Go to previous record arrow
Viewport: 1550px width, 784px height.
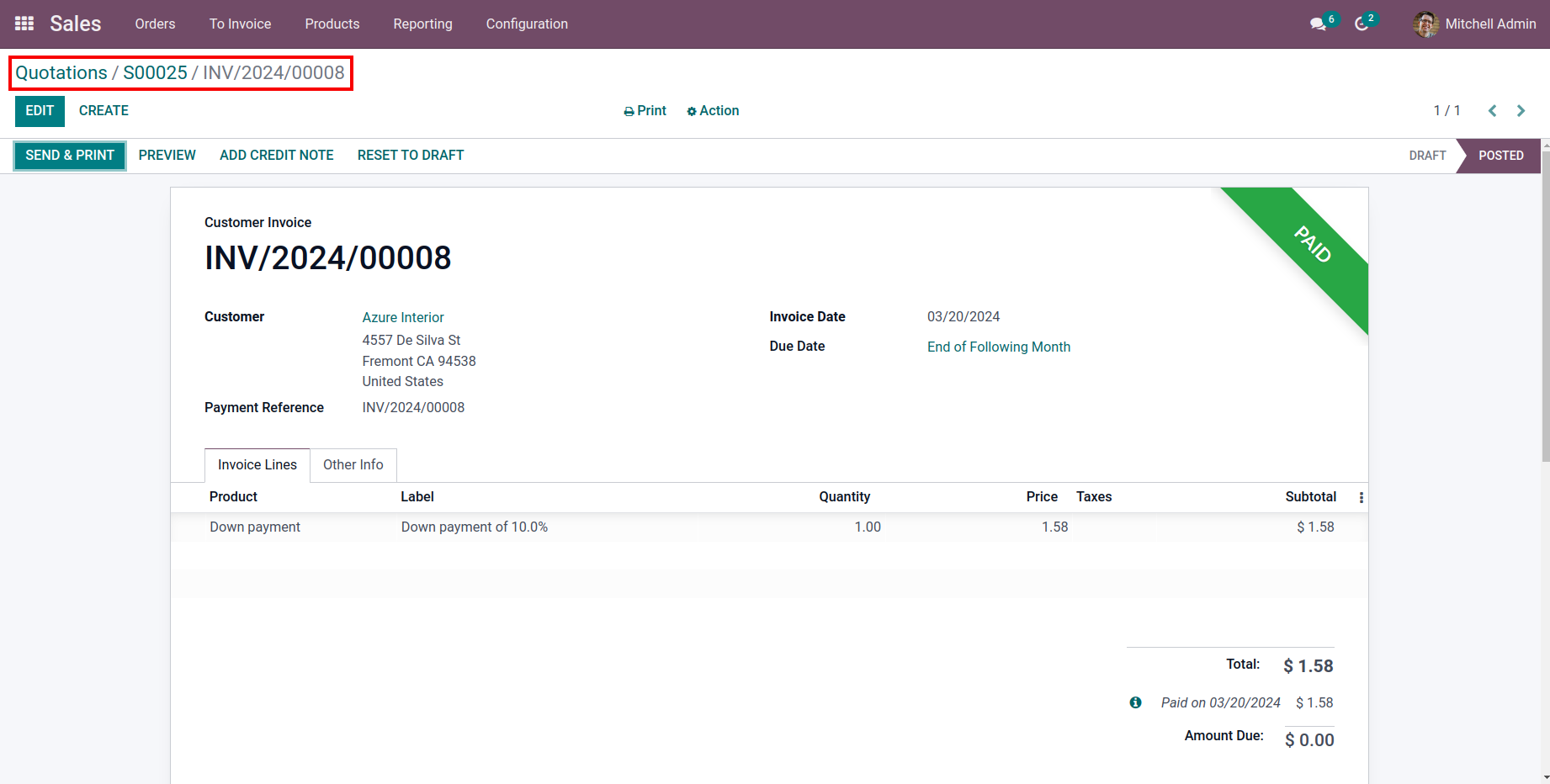[x=1493, y=111]
